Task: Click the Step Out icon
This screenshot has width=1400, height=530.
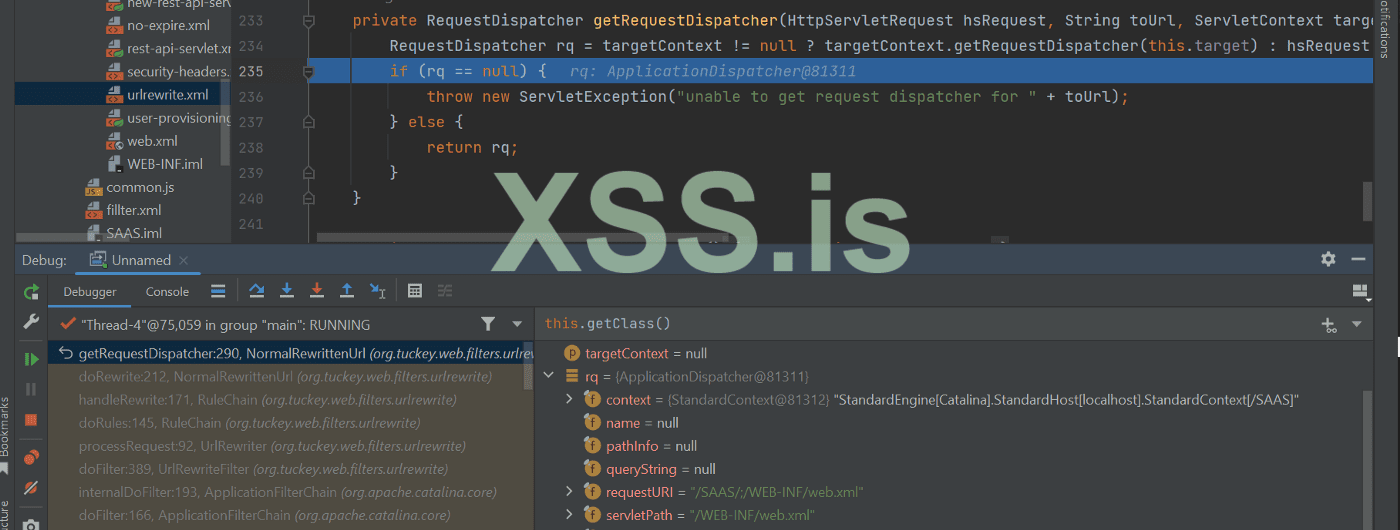Action: pos(347,291)
